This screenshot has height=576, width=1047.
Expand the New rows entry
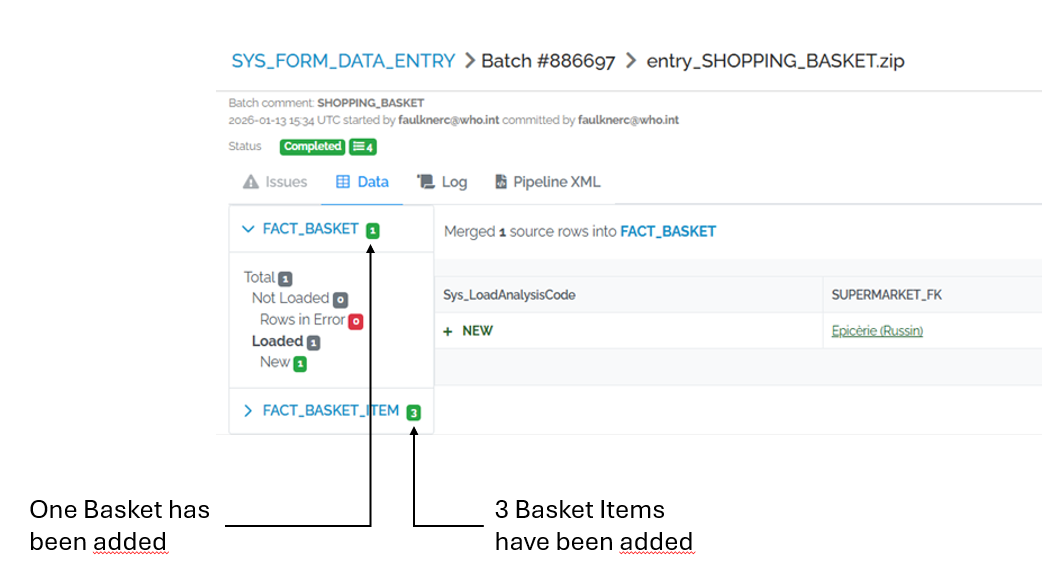285,361
